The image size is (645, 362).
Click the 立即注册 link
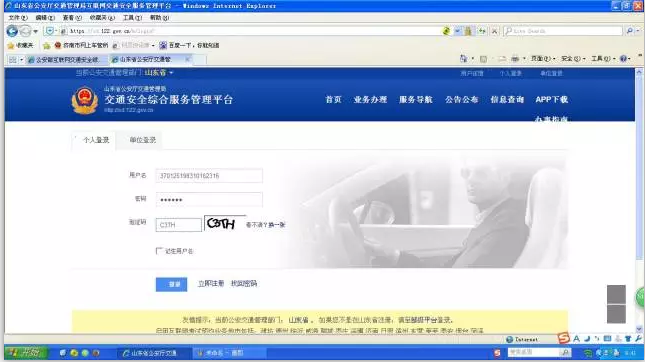211,284
